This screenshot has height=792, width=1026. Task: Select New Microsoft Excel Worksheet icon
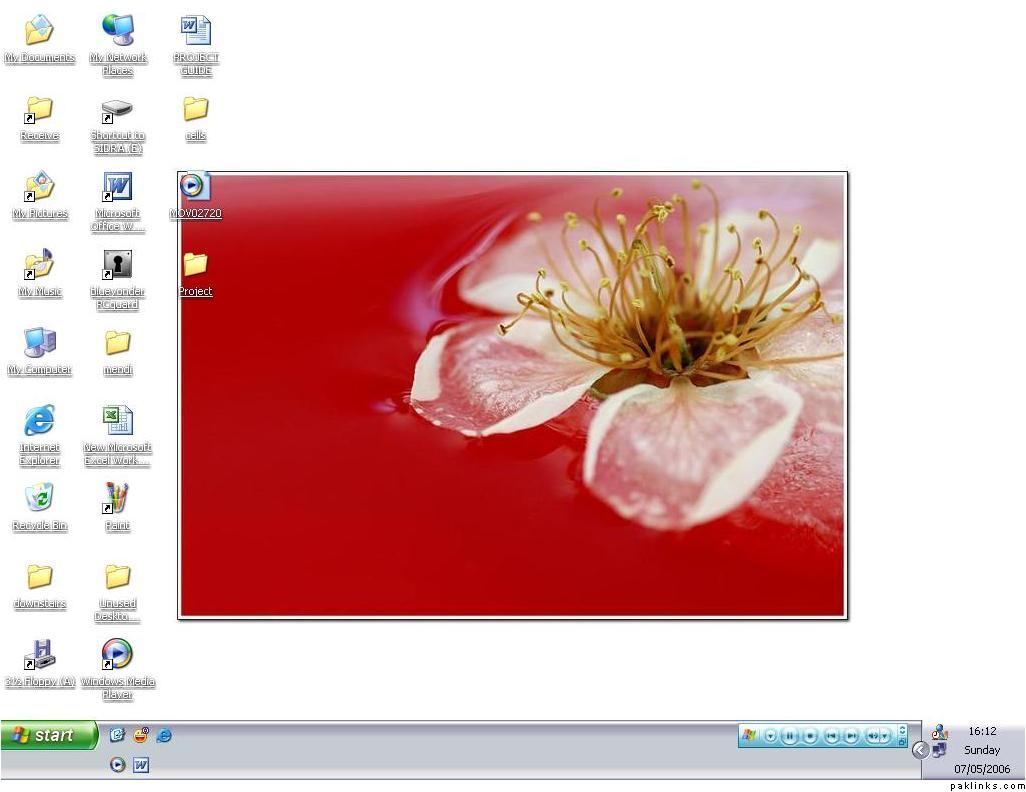(x=117, y=421)
